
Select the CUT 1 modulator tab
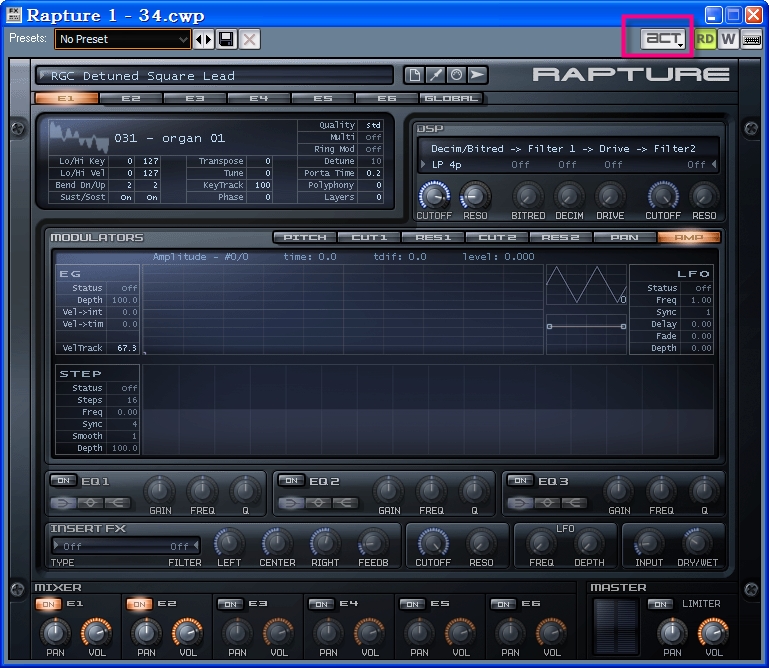click(369, 237)
